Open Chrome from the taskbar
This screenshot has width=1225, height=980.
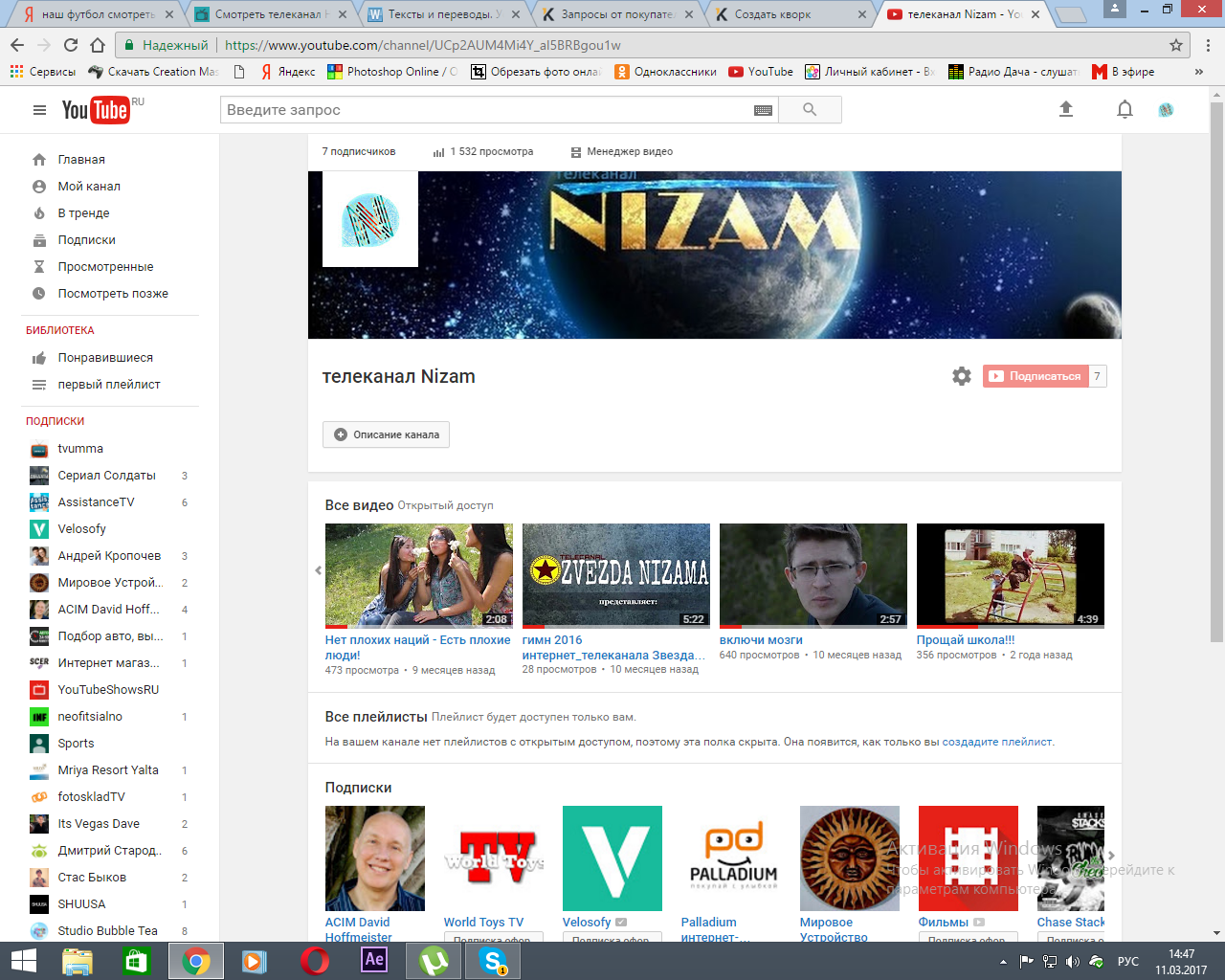pyautogui.click(x=196, y=961)
